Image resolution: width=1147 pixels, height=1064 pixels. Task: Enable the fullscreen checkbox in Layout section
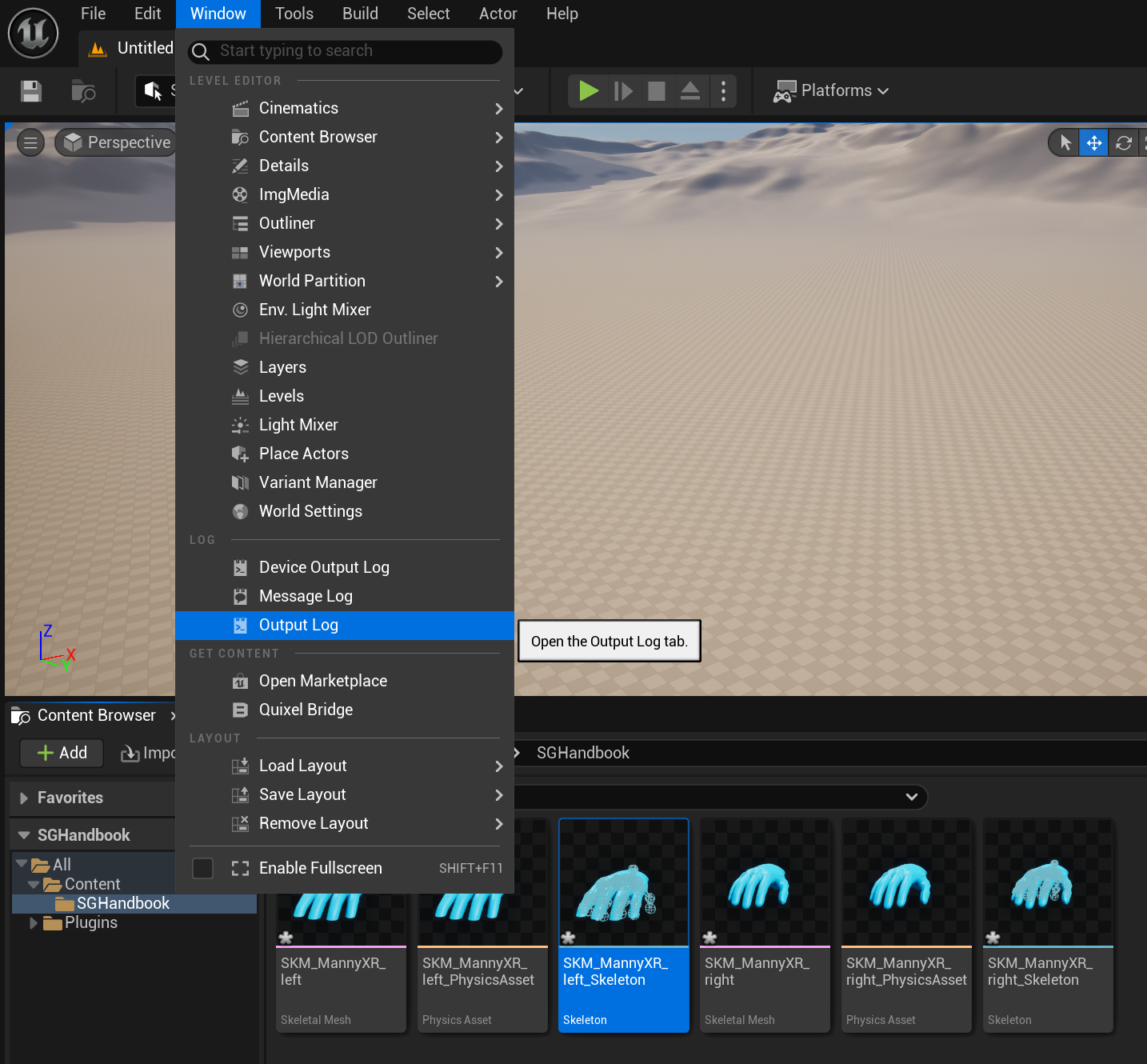(202, 868)
